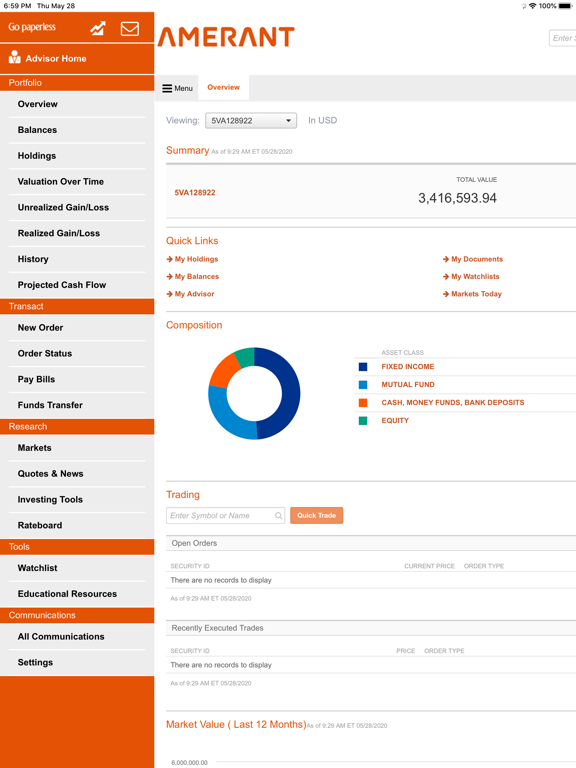Click the SECURITY ID header in Open Orders

click(190, 566)
